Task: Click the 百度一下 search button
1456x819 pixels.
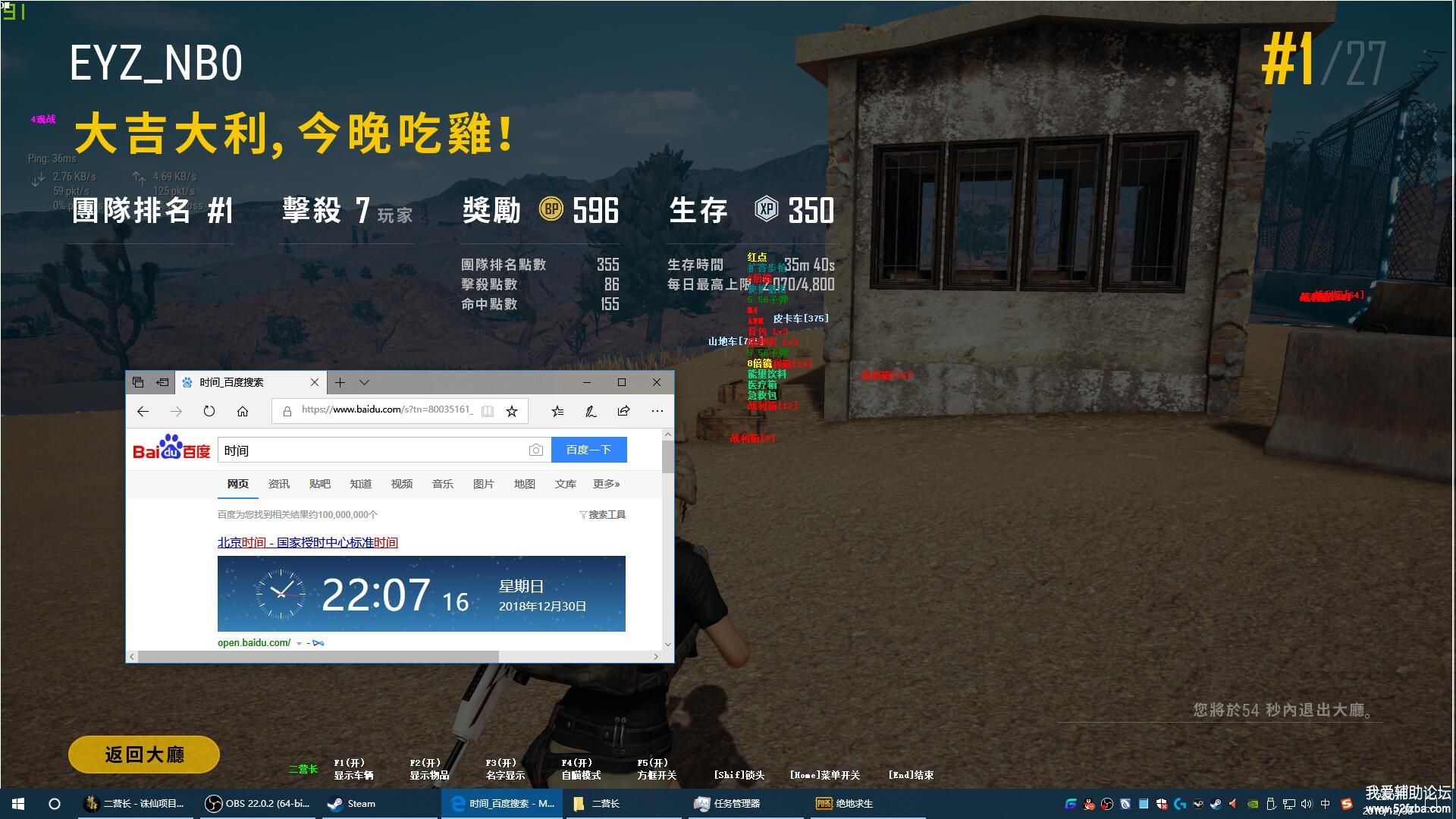Action: pos(588,450)
